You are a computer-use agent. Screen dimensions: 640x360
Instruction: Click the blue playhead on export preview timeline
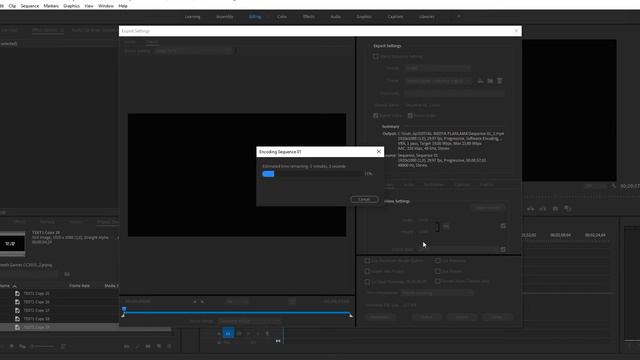tap(124, 309)
